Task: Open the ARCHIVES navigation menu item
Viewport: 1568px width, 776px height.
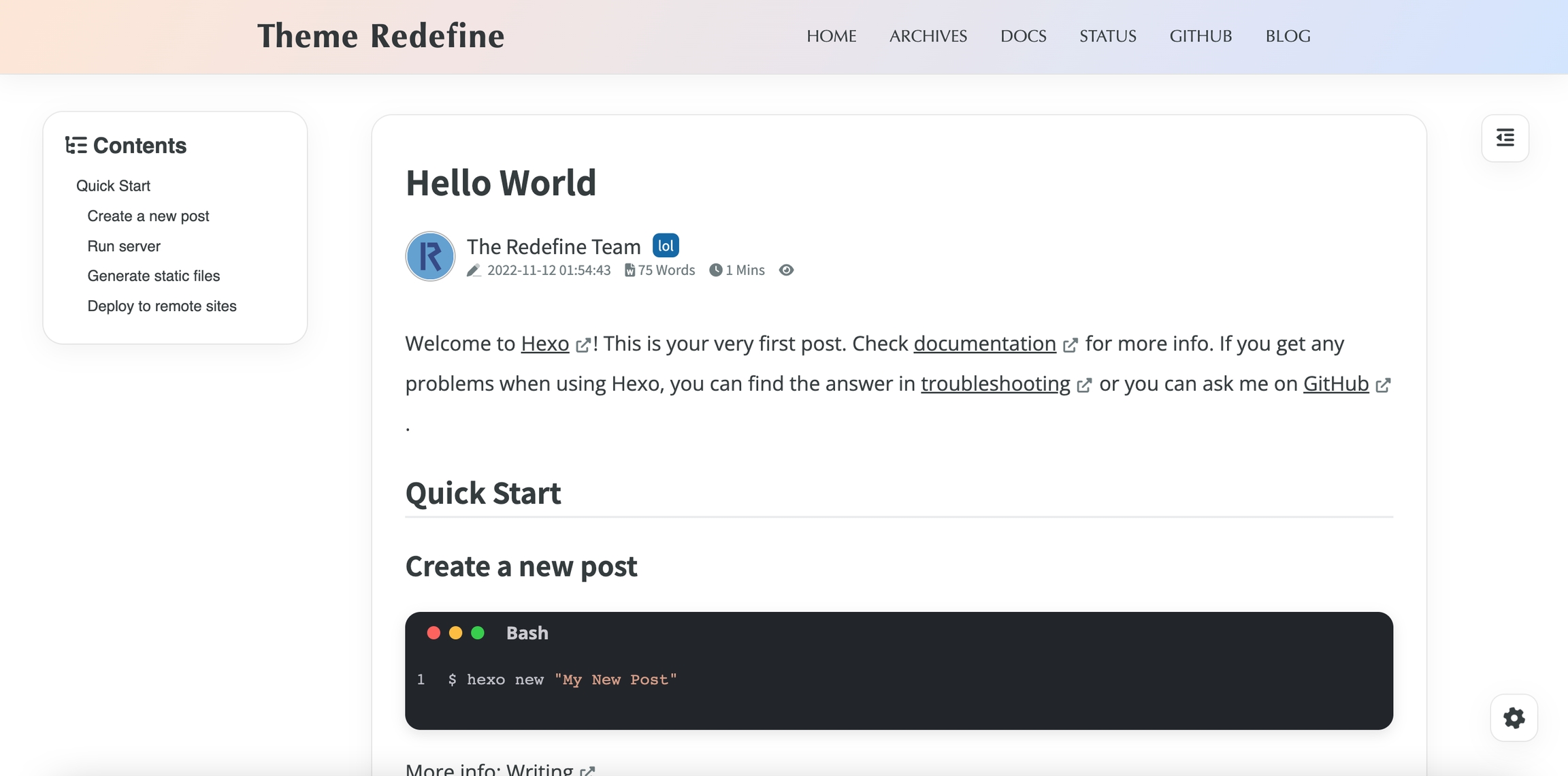Action: pos(928,36)
